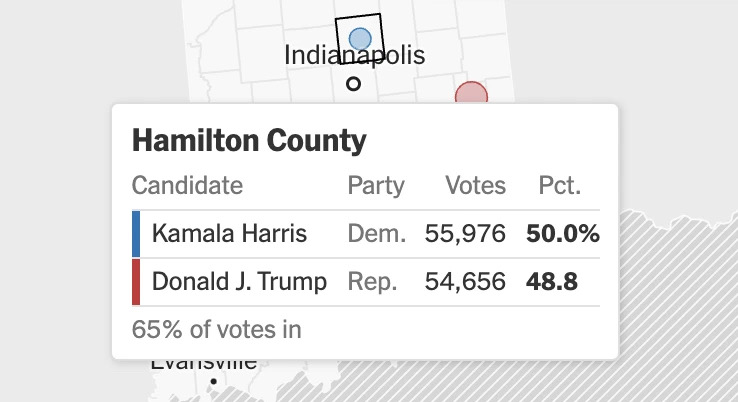The height and width of the screenshot is (402, 738).
Task: Click the blue Democratic color bar
Action: [136, 234]
